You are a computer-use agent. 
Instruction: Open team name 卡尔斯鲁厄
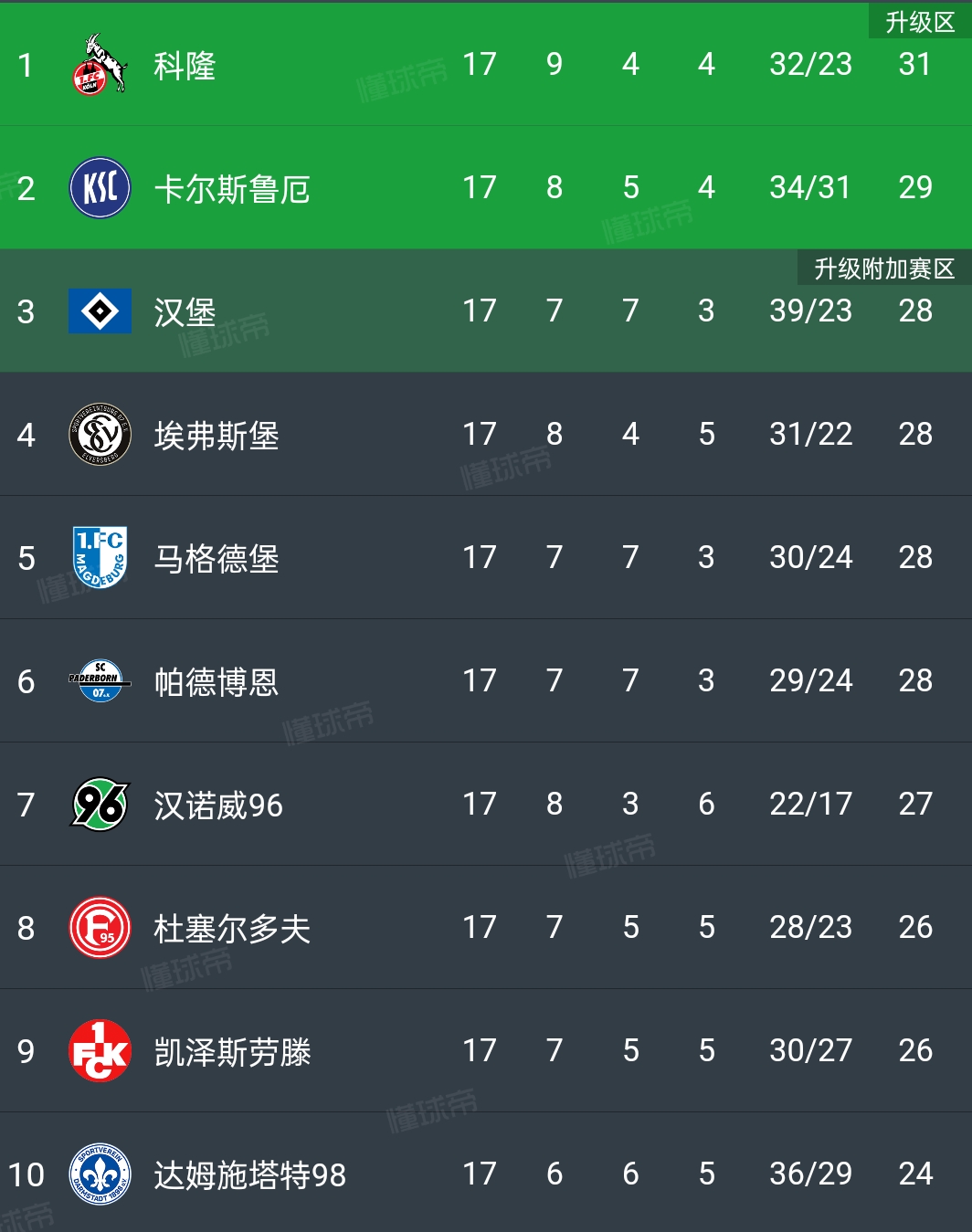point(232,189)
